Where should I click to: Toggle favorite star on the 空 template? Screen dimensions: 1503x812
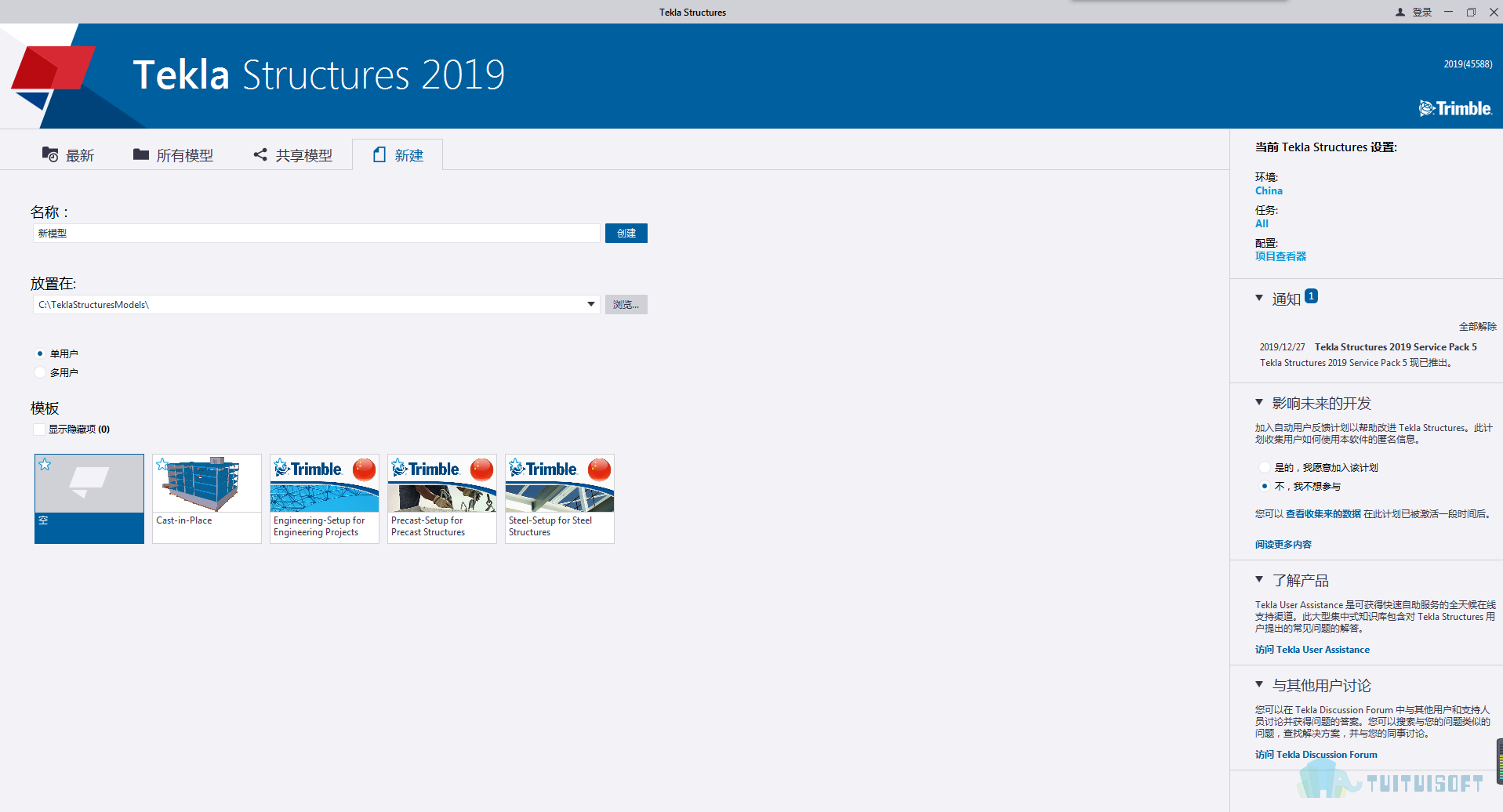click(45, 465)
